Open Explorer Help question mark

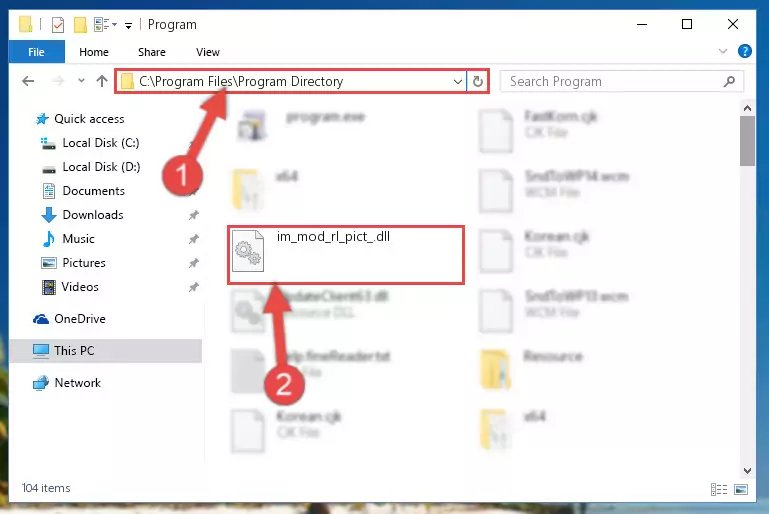(744, 51)
